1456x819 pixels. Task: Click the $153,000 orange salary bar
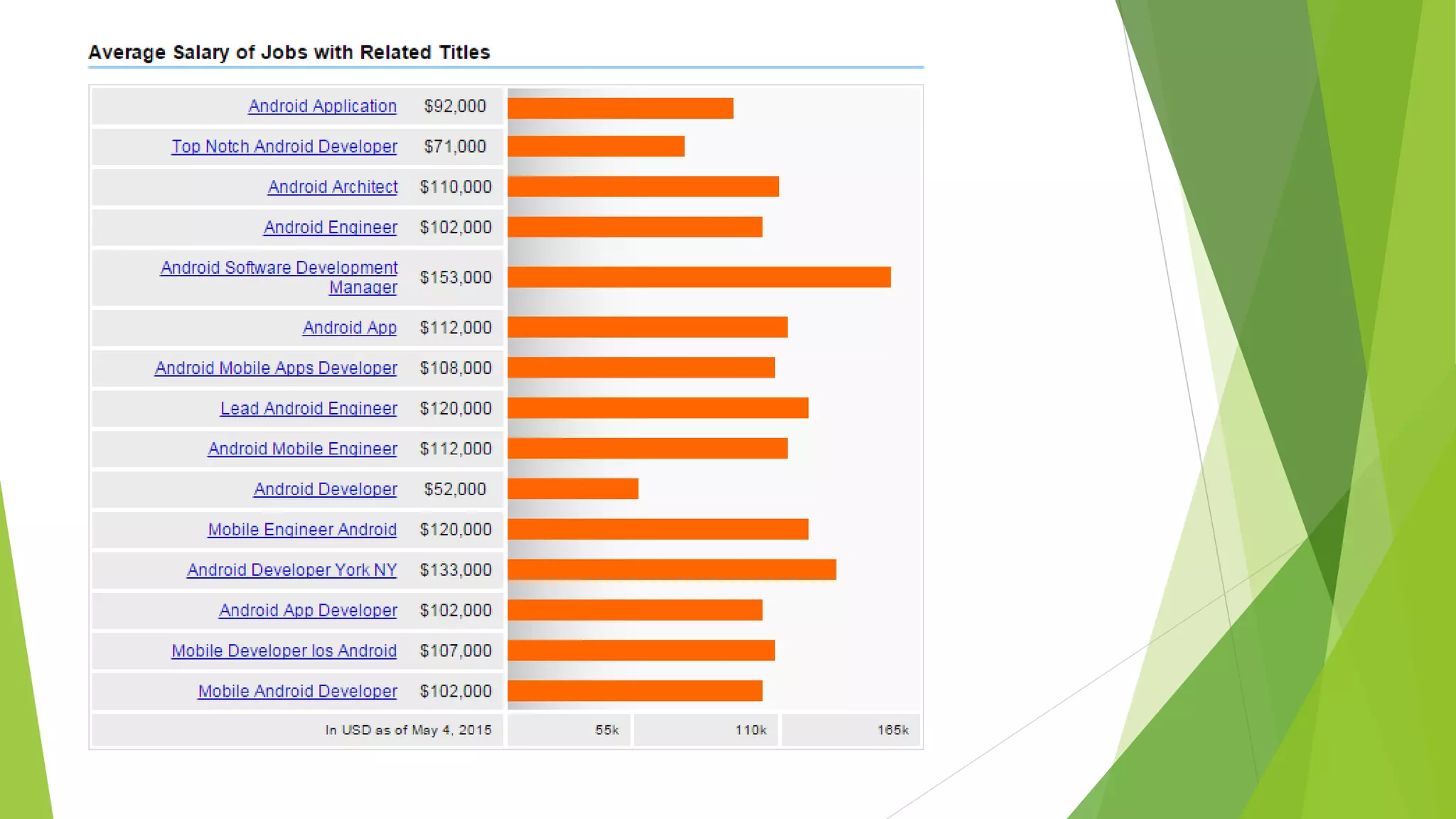(x=698, y=277)
